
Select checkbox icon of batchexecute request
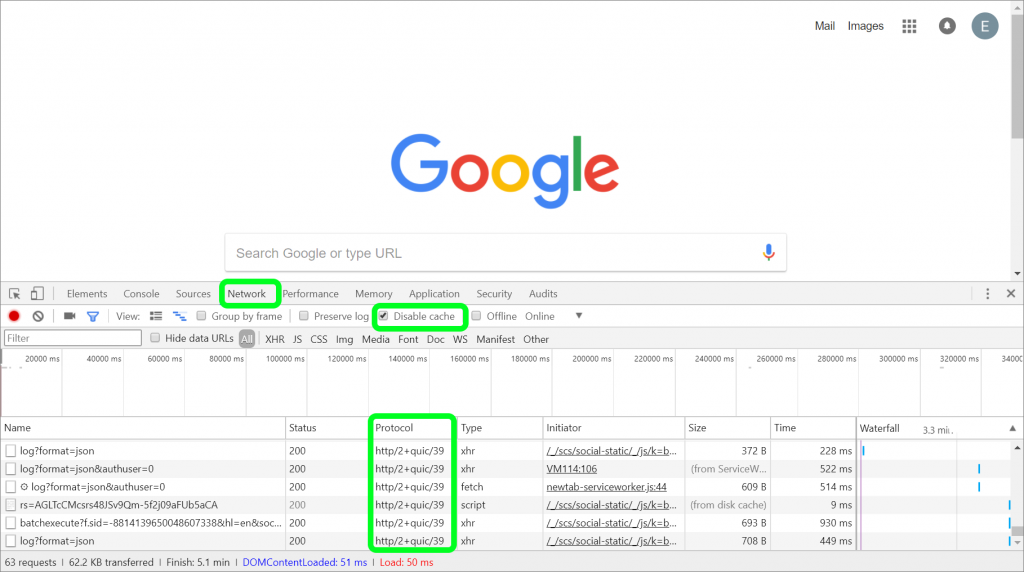[10, 523]
